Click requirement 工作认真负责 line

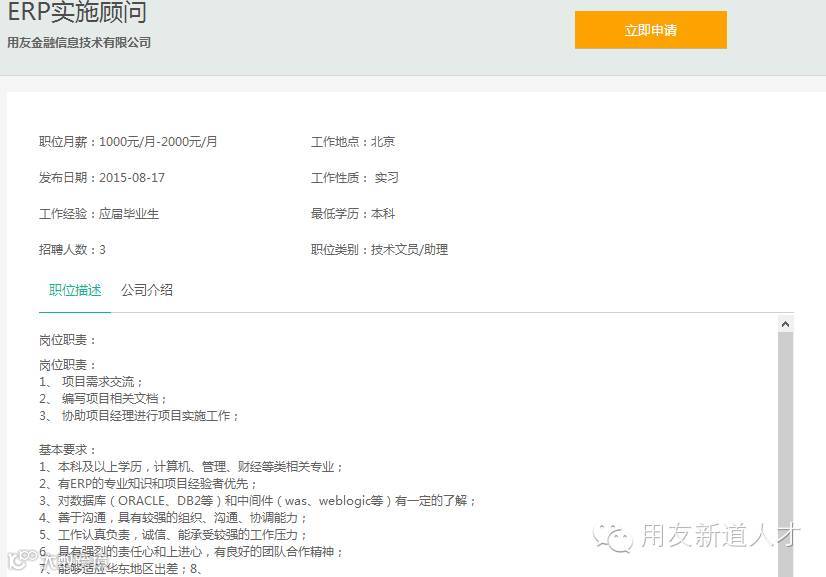click(173, 535)
